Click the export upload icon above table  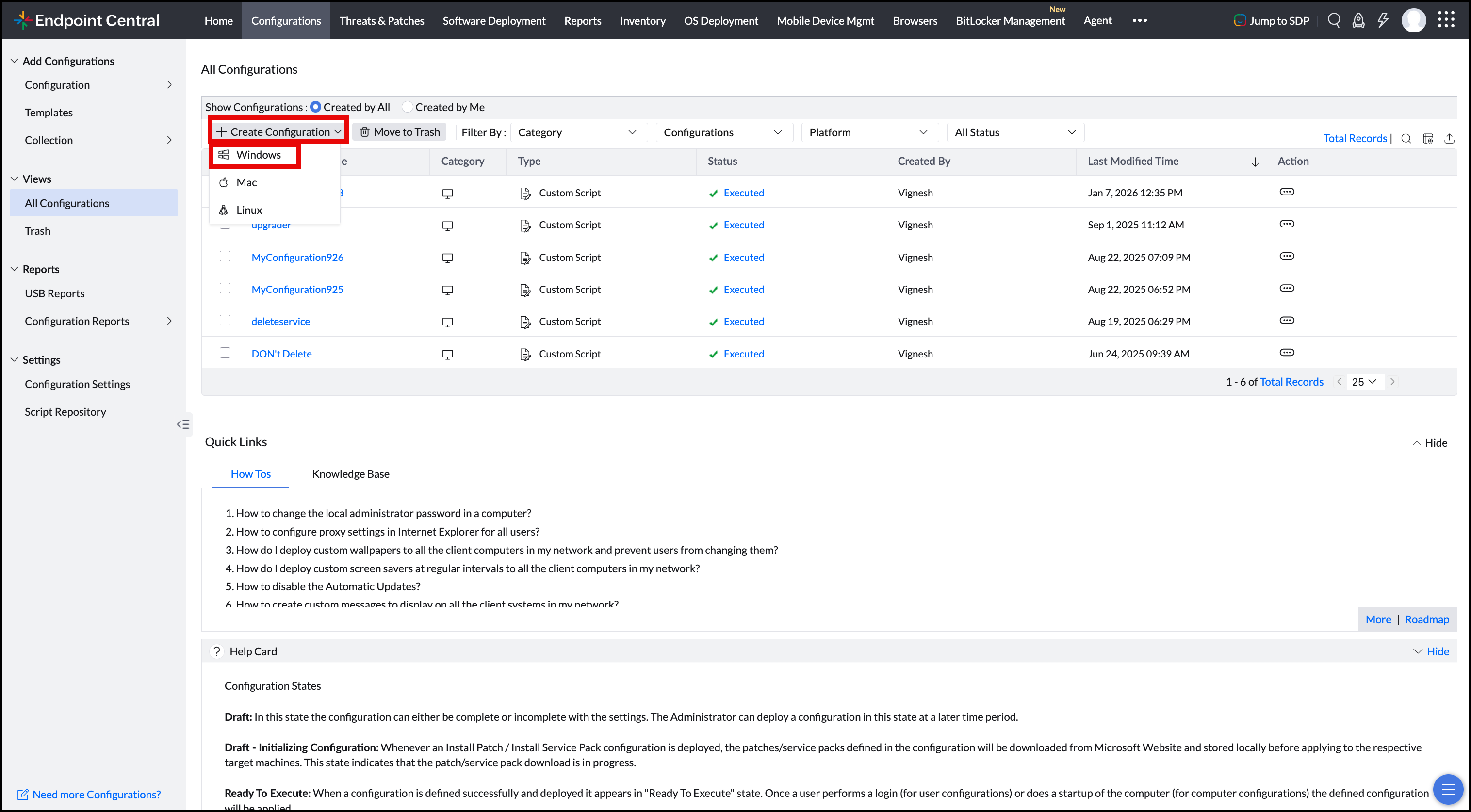(x=1449, y=139)
